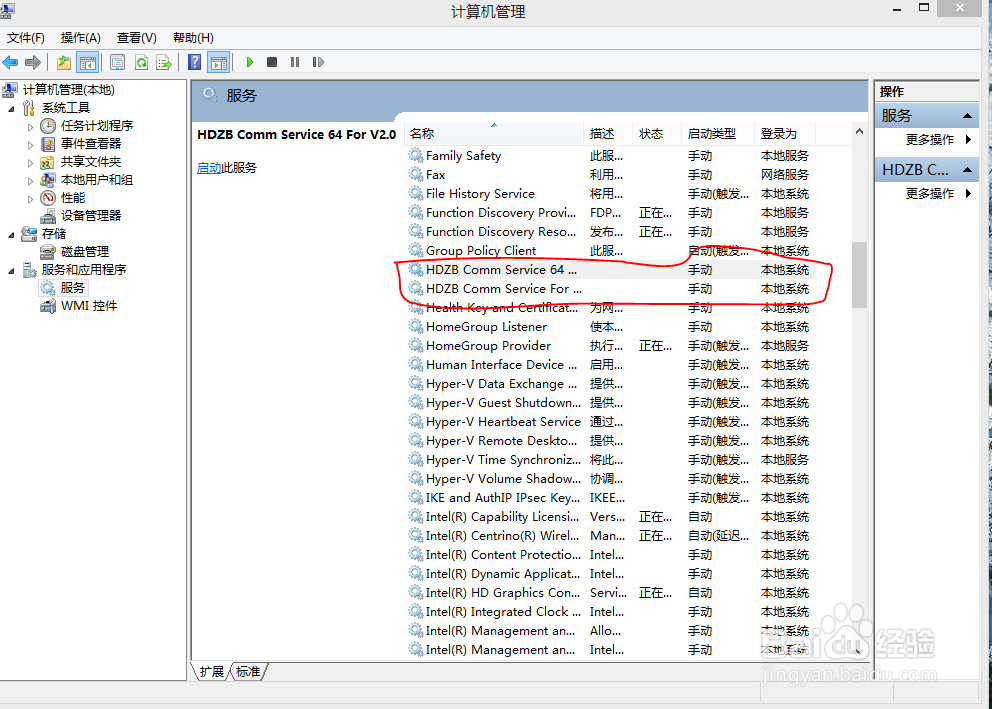Select Hyper-V Heartbeat Service row

click(611, 421)
